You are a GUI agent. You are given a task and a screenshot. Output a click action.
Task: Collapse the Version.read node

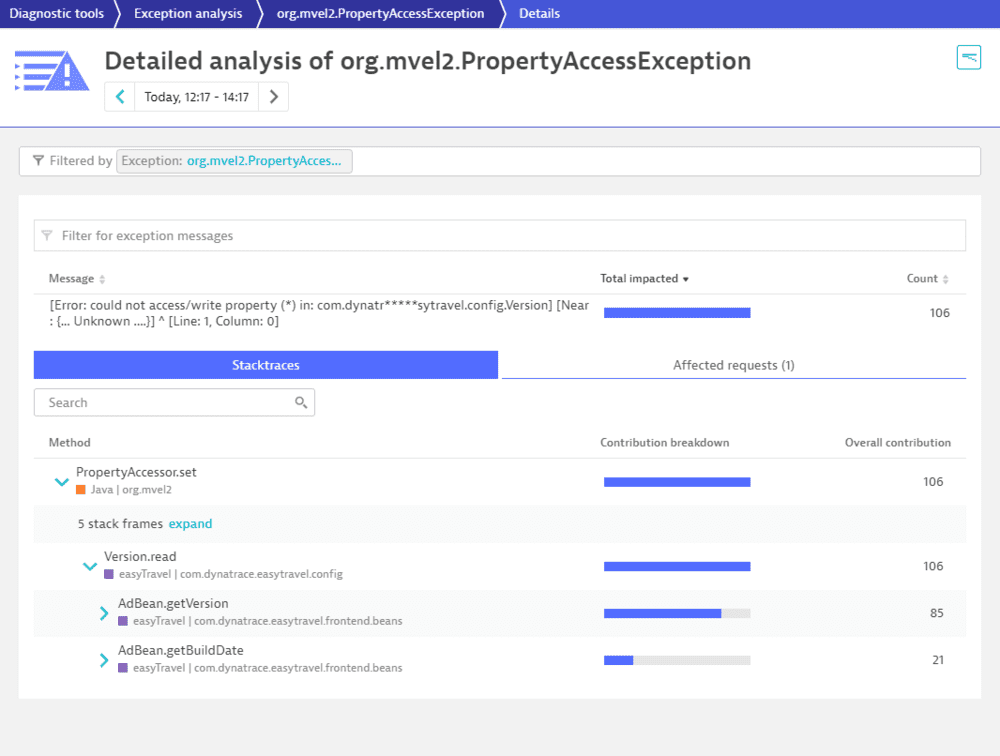90,566
